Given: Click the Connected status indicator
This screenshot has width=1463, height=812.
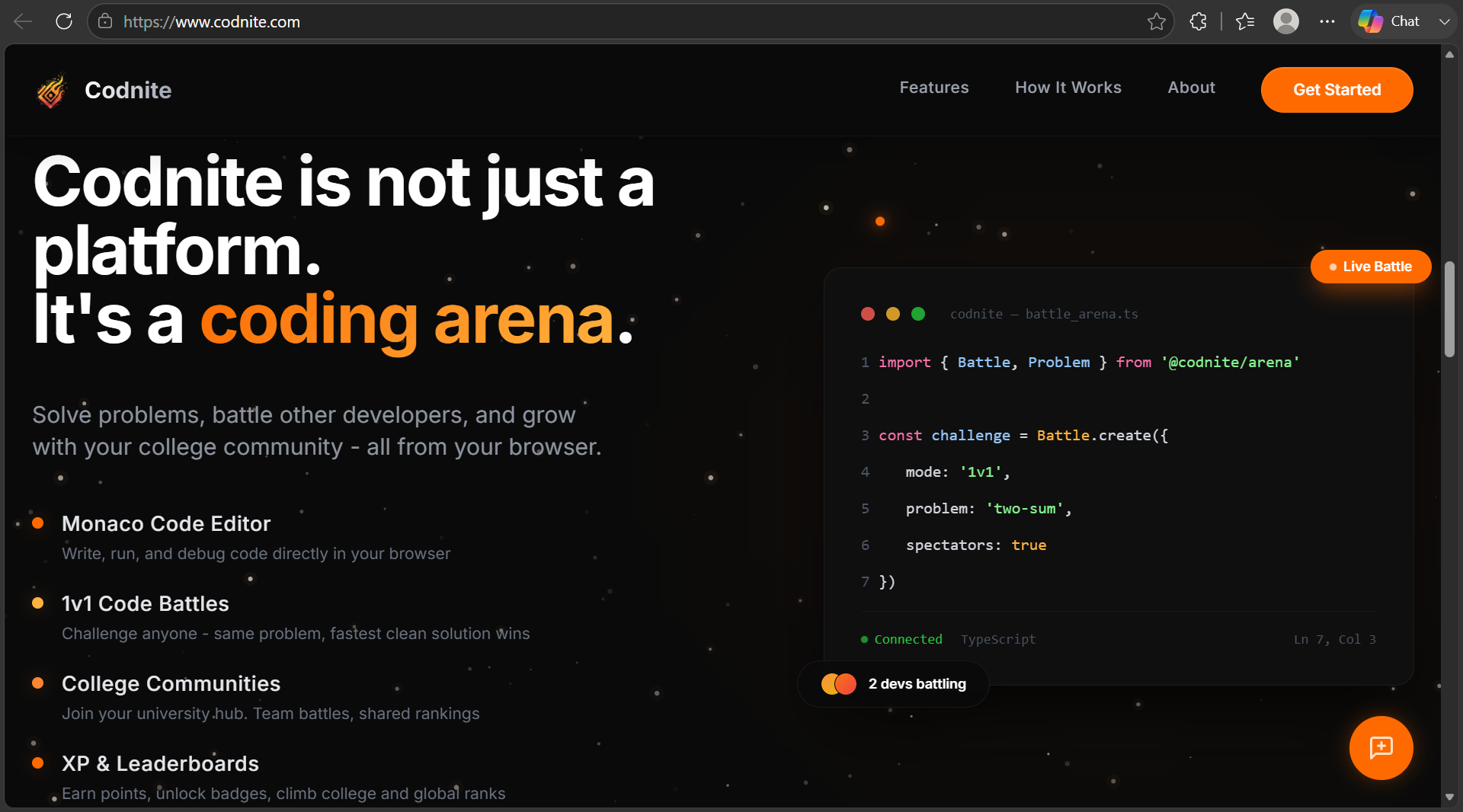Looking at the screenshot, I should click(x=901, y=639).
